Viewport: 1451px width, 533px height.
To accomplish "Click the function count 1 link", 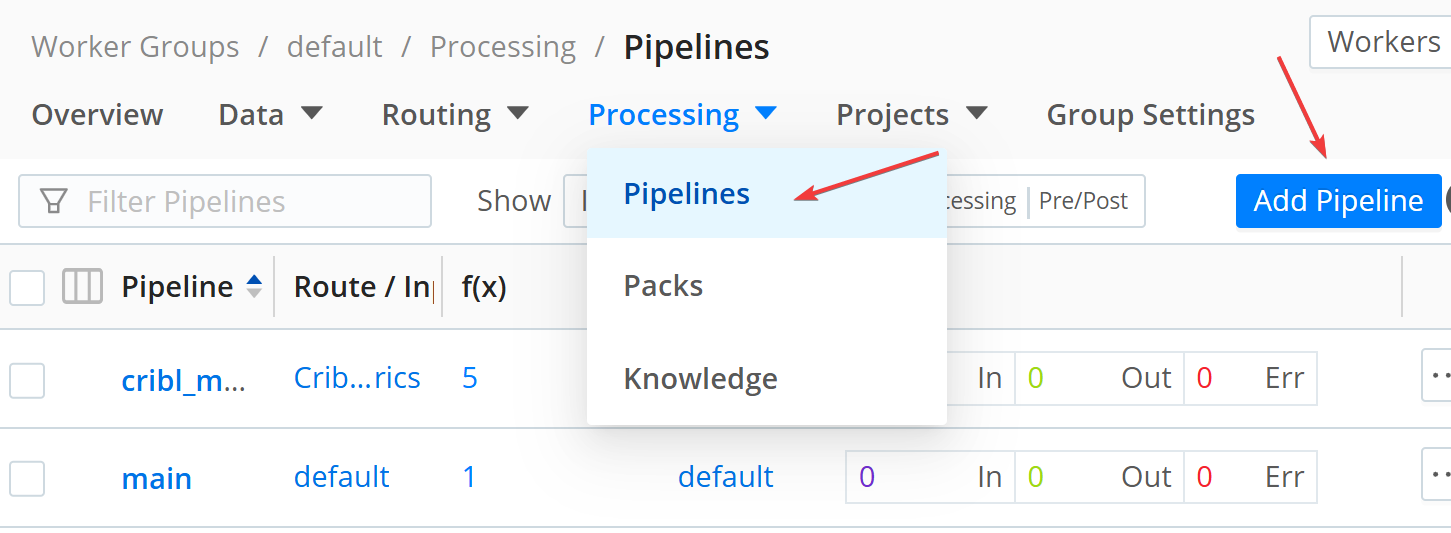I will coord(469,476).
